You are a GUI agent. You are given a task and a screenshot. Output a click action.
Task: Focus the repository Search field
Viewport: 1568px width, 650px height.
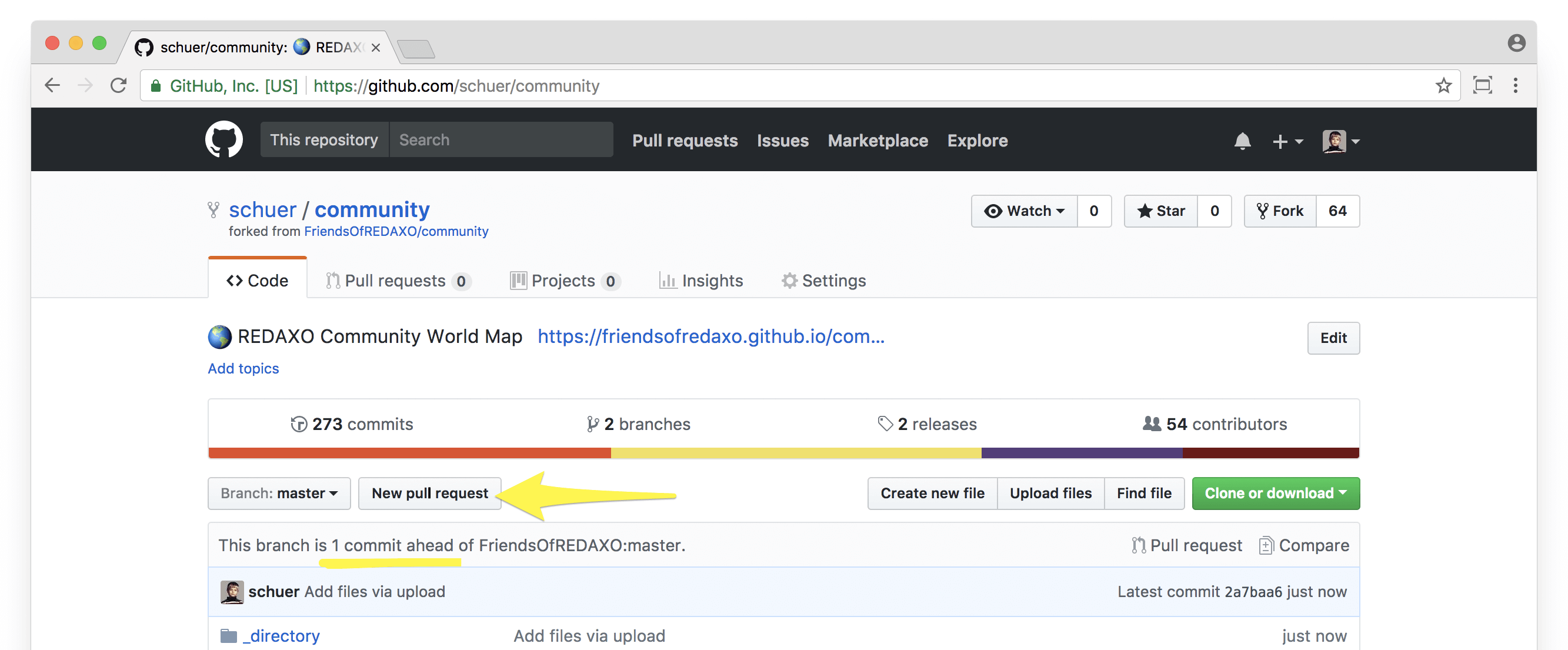click(x=501, y=140)
